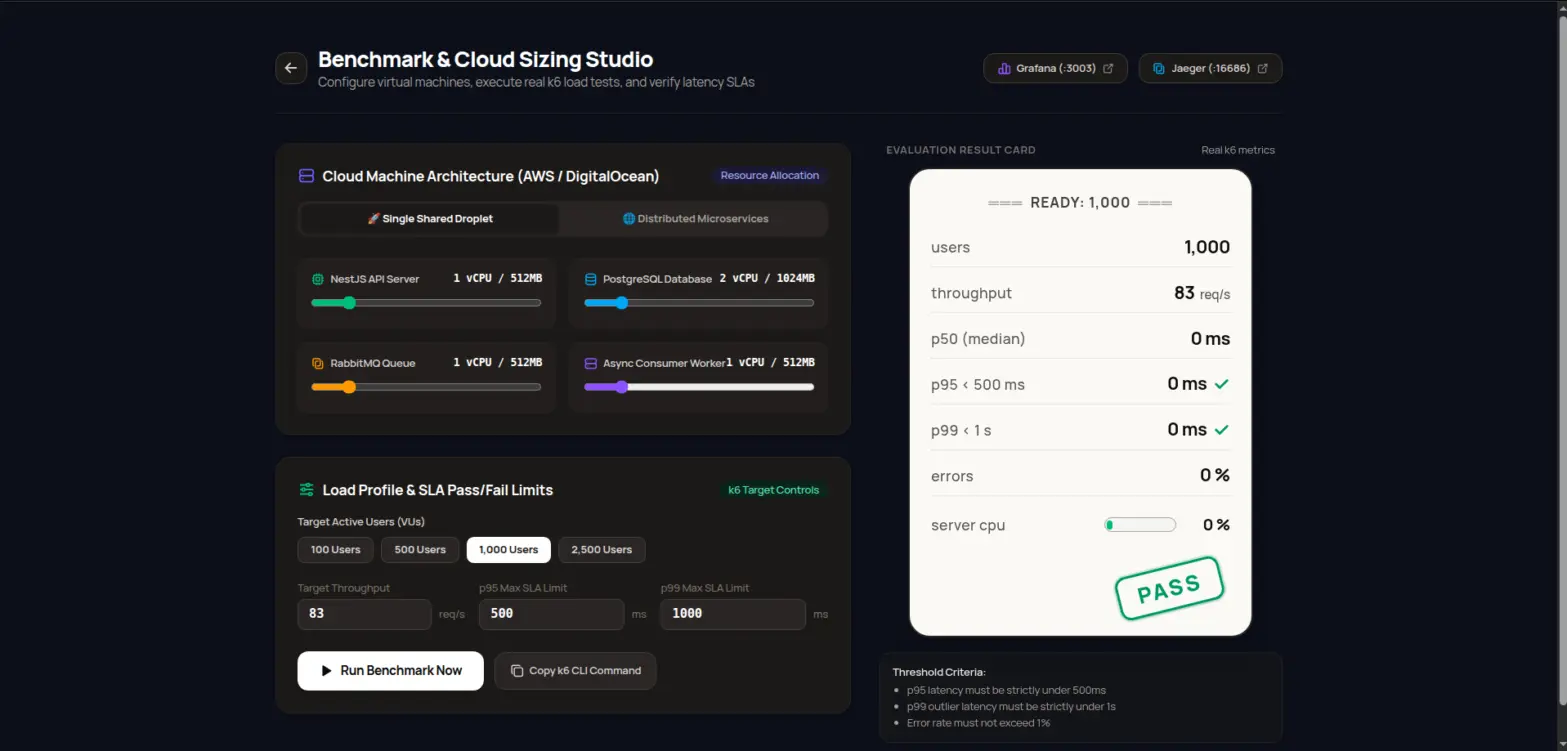Click the Resource Allocation badge
This screenshot has height=751, width=1567.
tap(770, 176)
